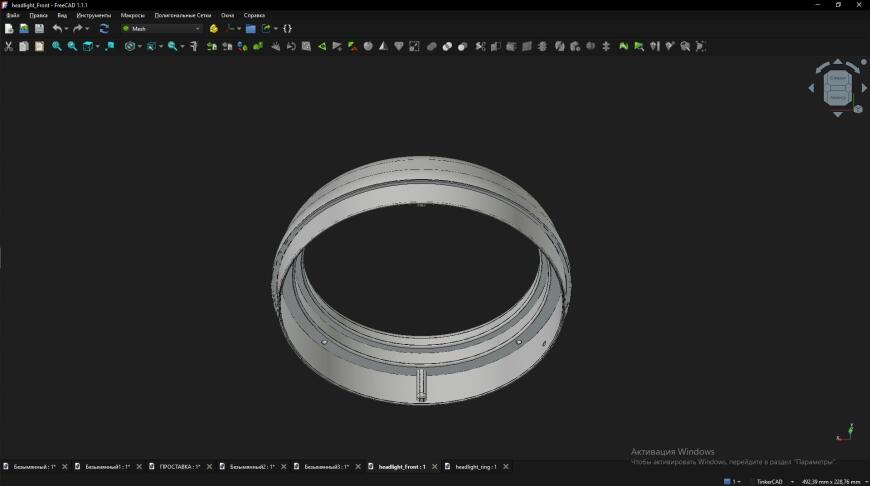The width and height of the screenshot is (870, 486).
Task: Open the Инструменты menu
Action: coord(94,16)
